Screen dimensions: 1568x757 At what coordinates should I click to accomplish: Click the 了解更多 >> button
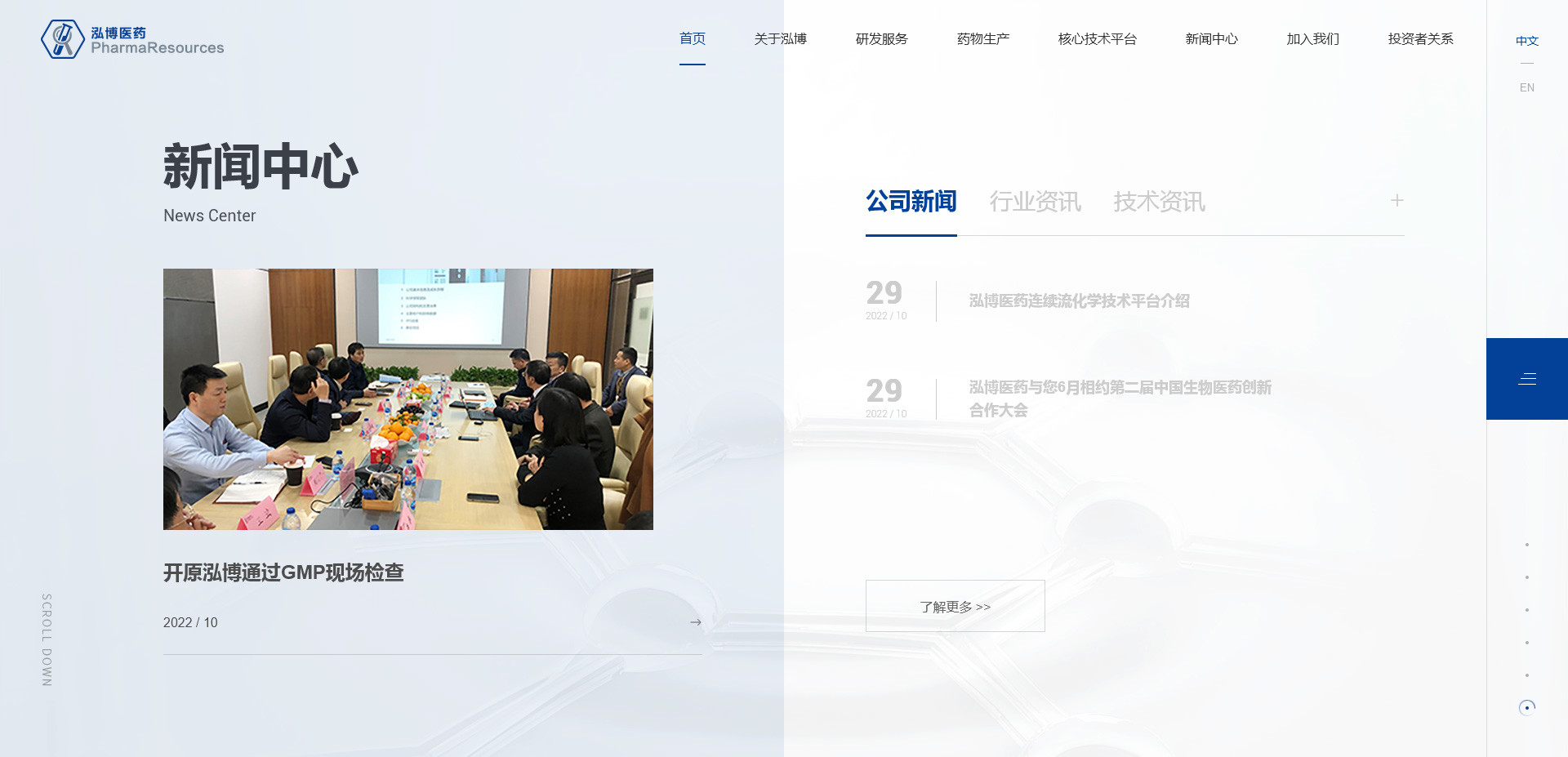point(955,606)
